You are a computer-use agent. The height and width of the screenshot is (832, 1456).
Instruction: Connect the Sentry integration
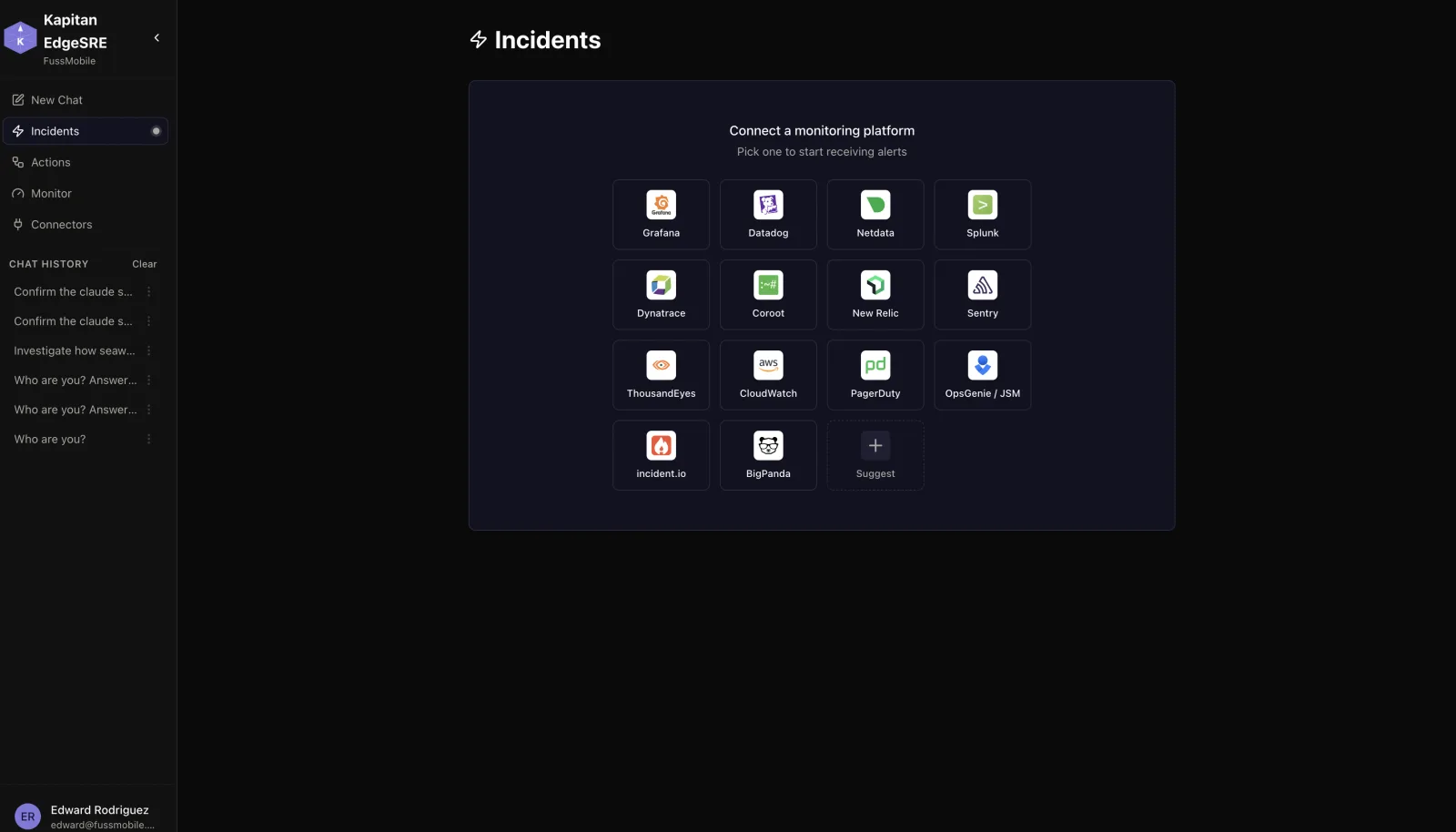[982, 294]
